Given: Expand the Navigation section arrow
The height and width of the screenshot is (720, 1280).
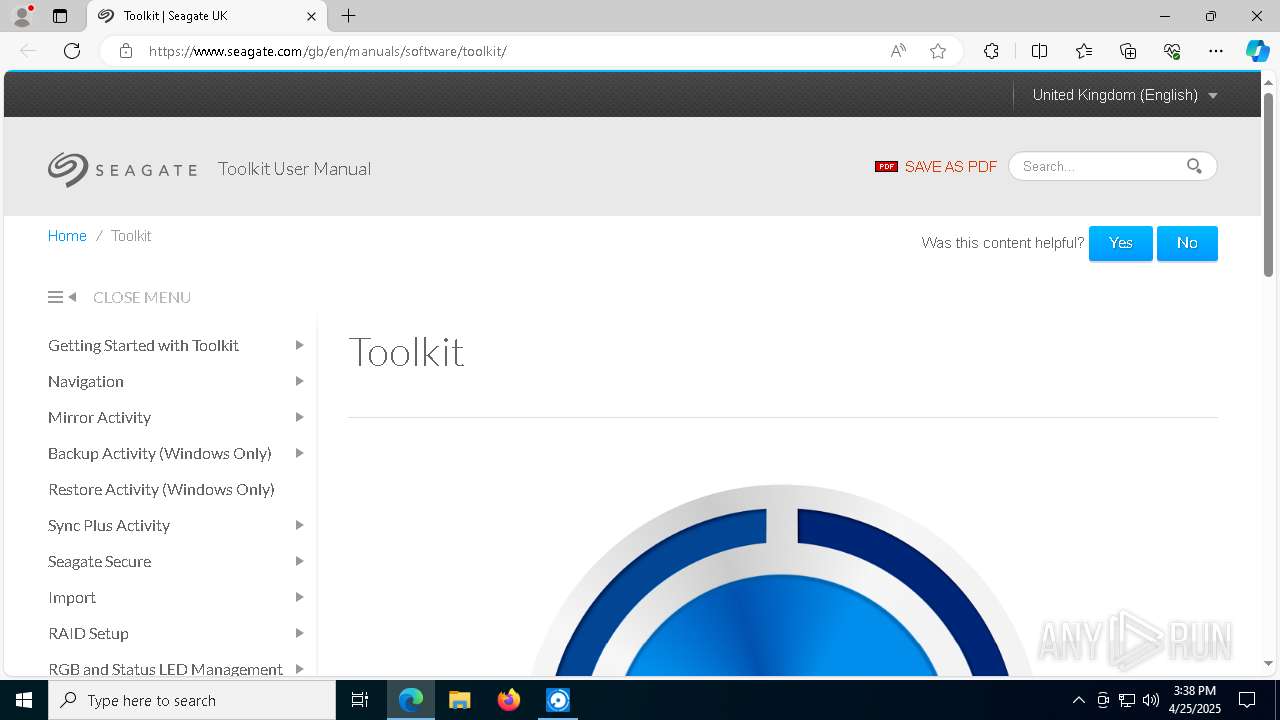Looking at the screenshot, I should (x=299, y=381).
